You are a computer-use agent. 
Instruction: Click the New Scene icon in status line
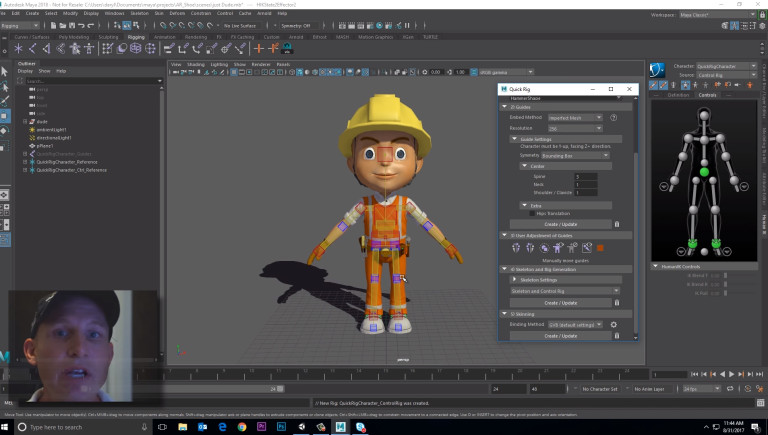click(x=53, y=25)
